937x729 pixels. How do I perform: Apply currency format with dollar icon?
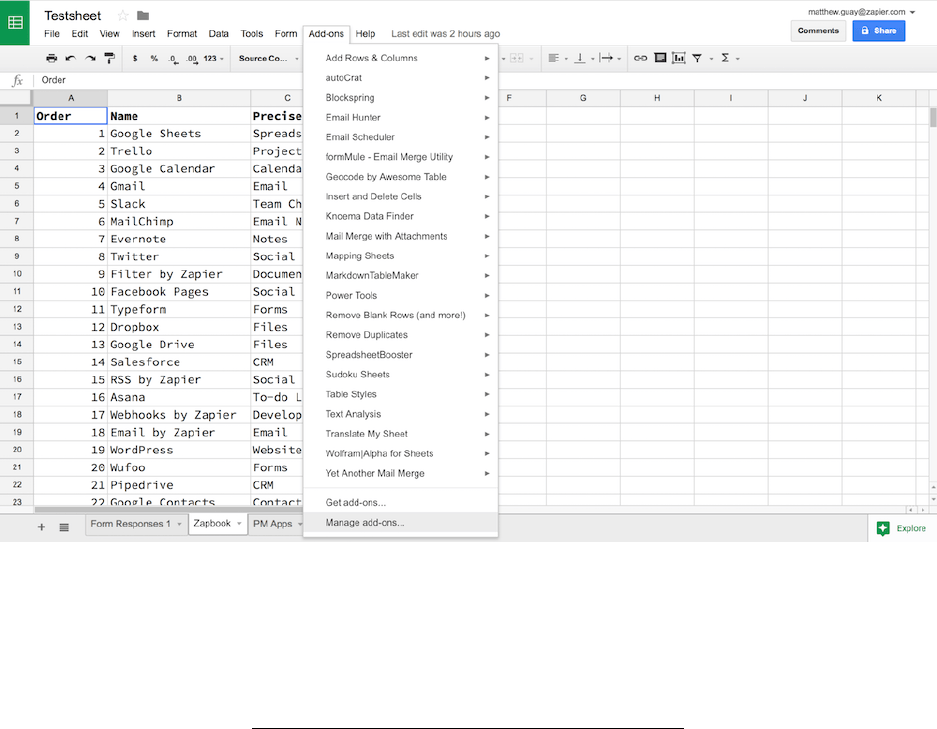[135, 58]
